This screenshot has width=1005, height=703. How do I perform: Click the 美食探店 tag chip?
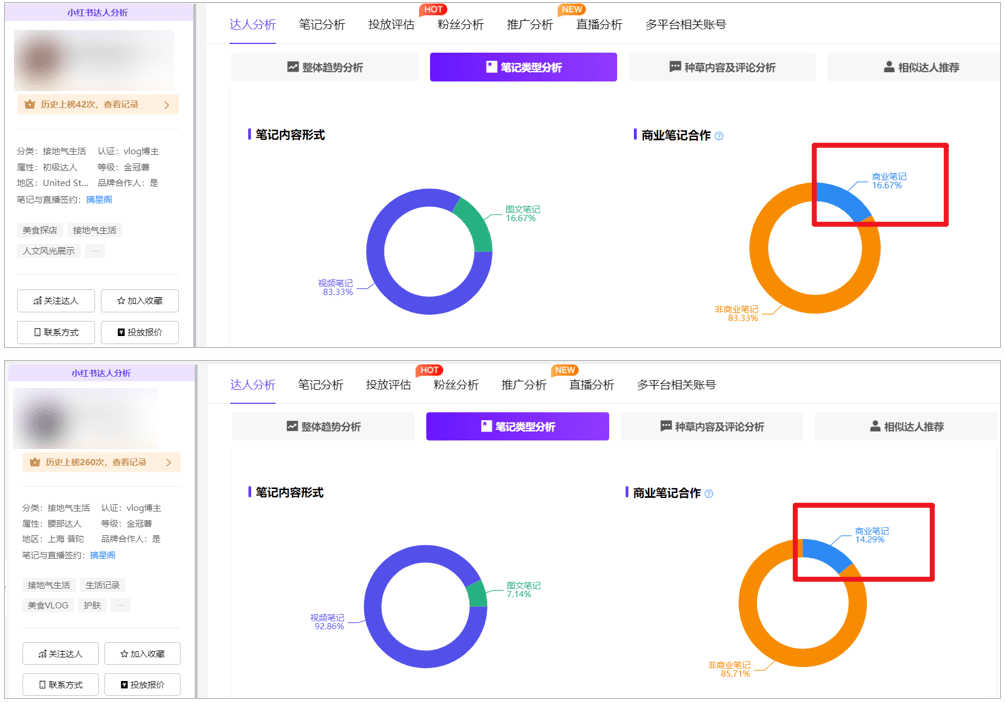pos(40,230)
